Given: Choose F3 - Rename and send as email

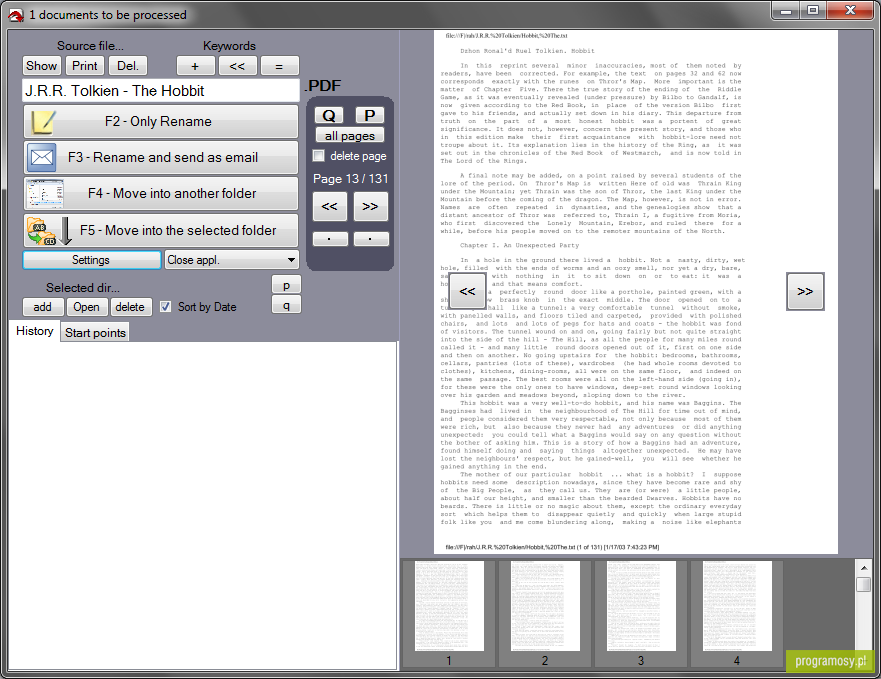Looking at the screenshot, I should 161,157.
